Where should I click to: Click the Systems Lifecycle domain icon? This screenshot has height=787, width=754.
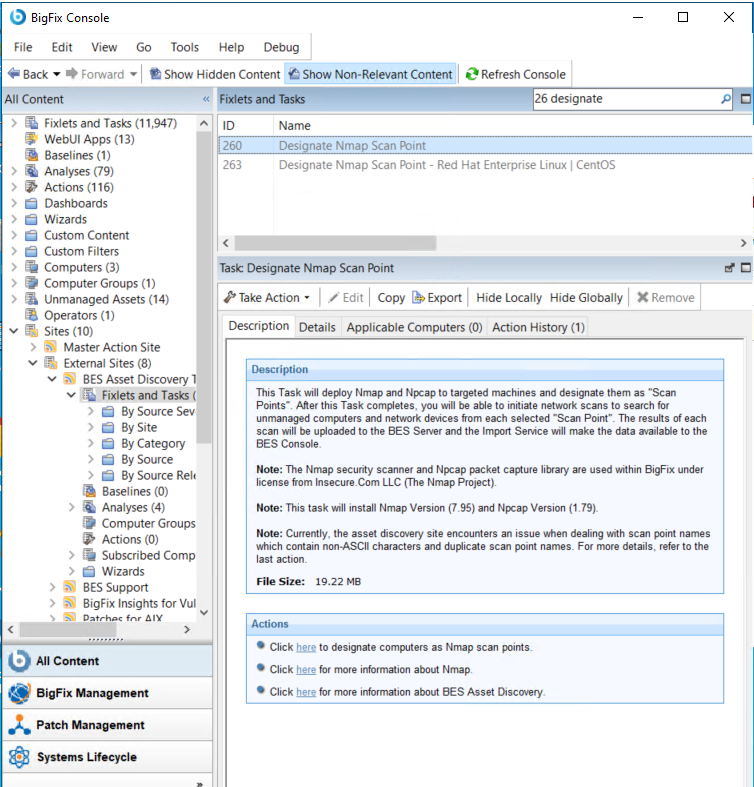[x=19, y=757]
